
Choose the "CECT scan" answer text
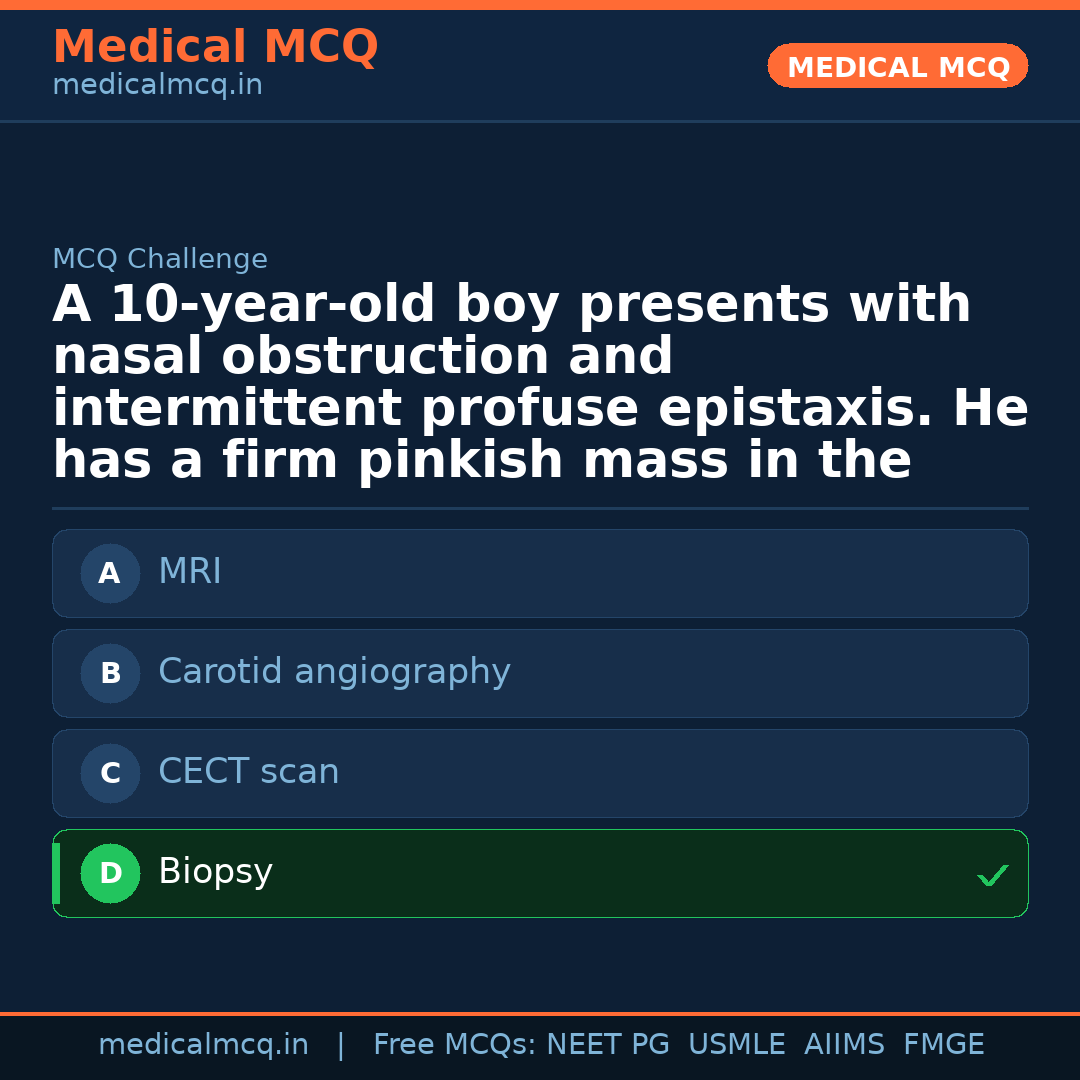(x=248, y=772)
